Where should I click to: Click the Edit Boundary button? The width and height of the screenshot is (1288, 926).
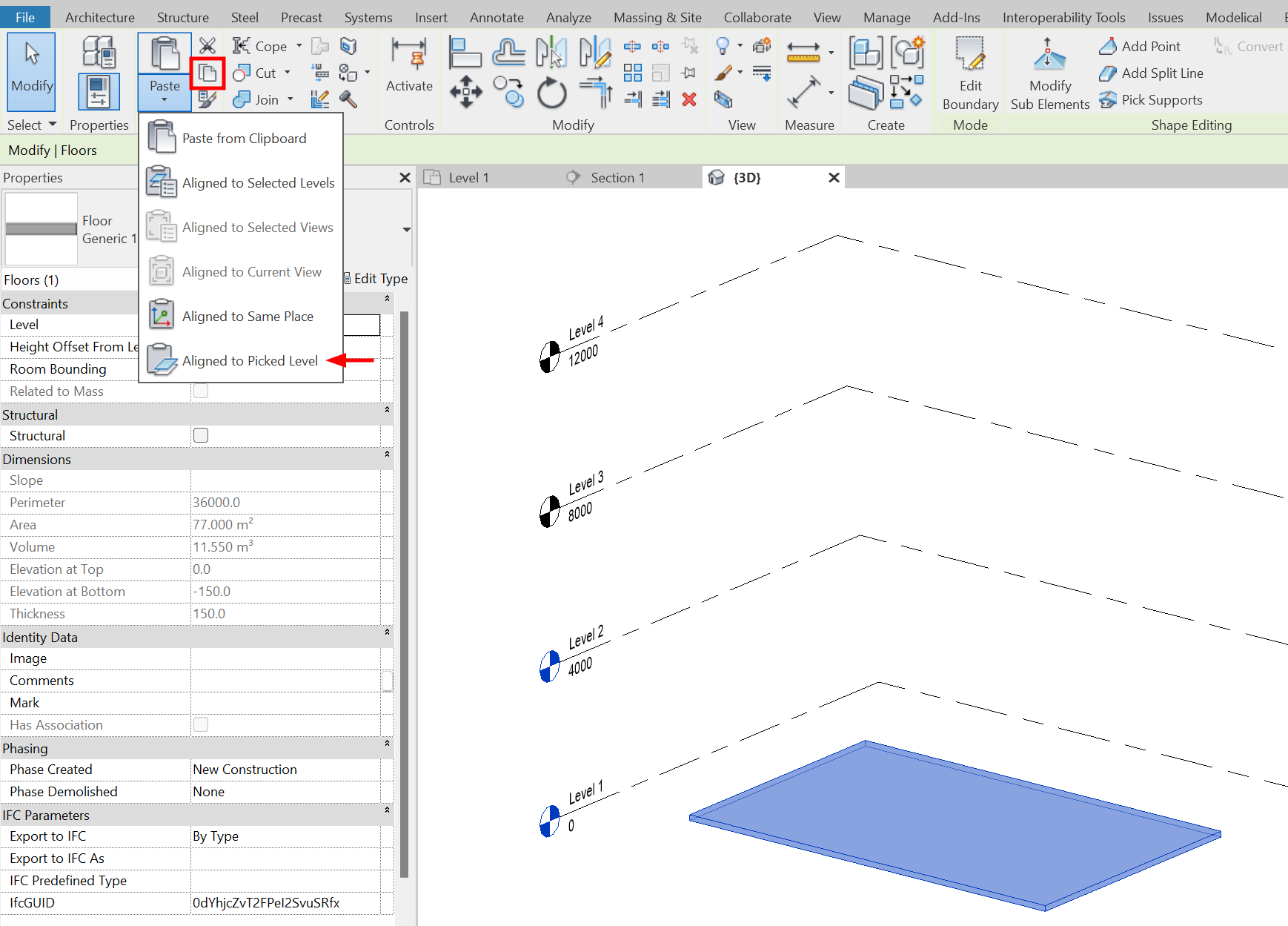tap(970, 74)
